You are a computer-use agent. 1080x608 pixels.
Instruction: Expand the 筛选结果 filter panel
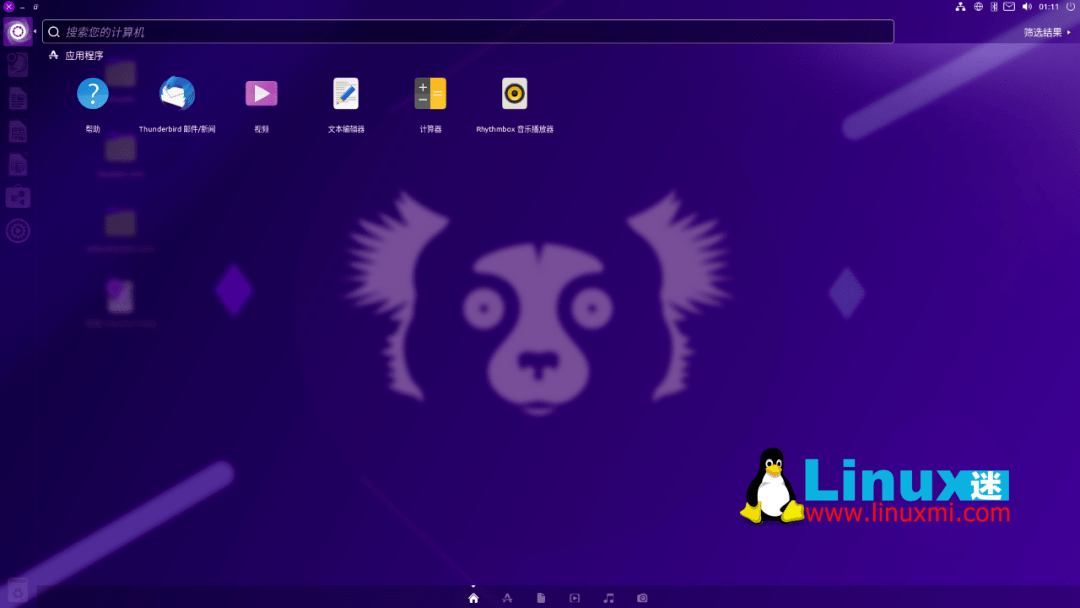click(x=1041, y=31)
